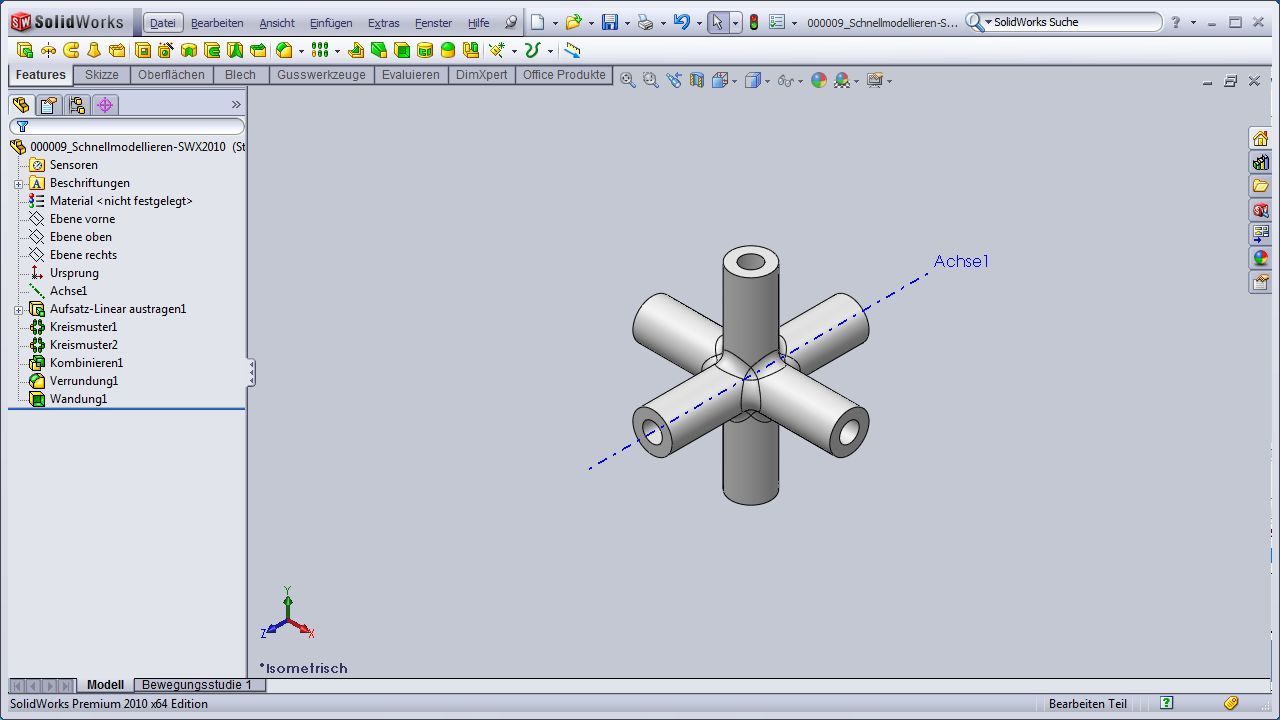Expand the FeatureManager panel chevron

[x=236, y=105]
